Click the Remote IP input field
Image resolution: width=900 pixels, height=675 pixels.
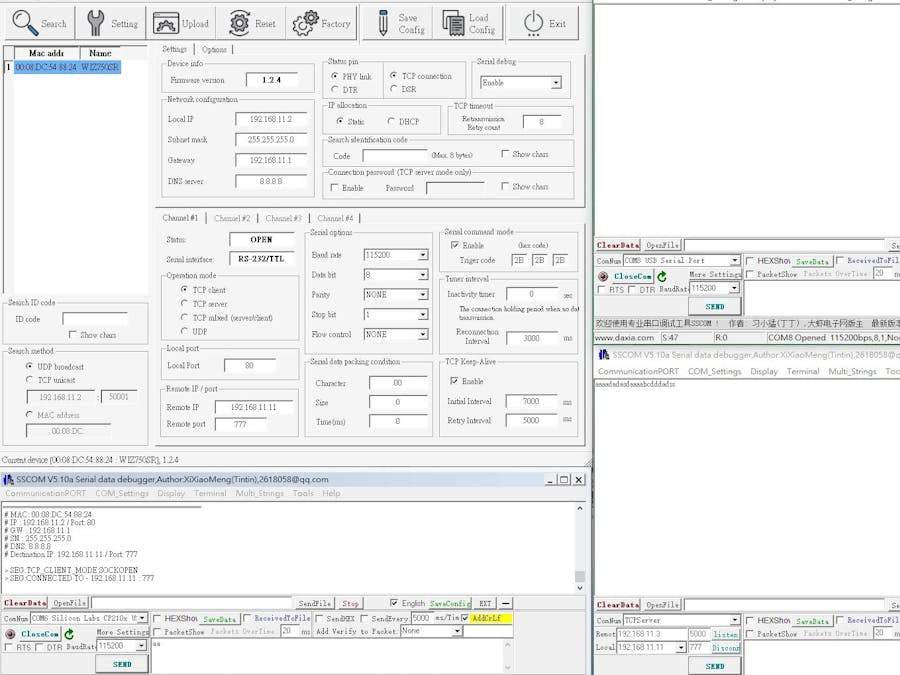coord(252,407)
